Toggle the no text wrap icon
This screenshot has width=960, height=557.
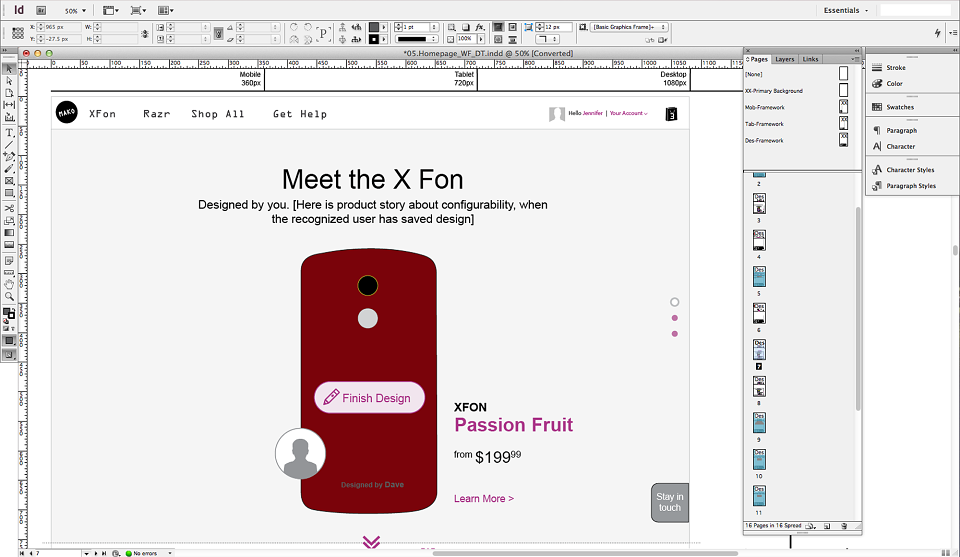[x=498, y=28]
